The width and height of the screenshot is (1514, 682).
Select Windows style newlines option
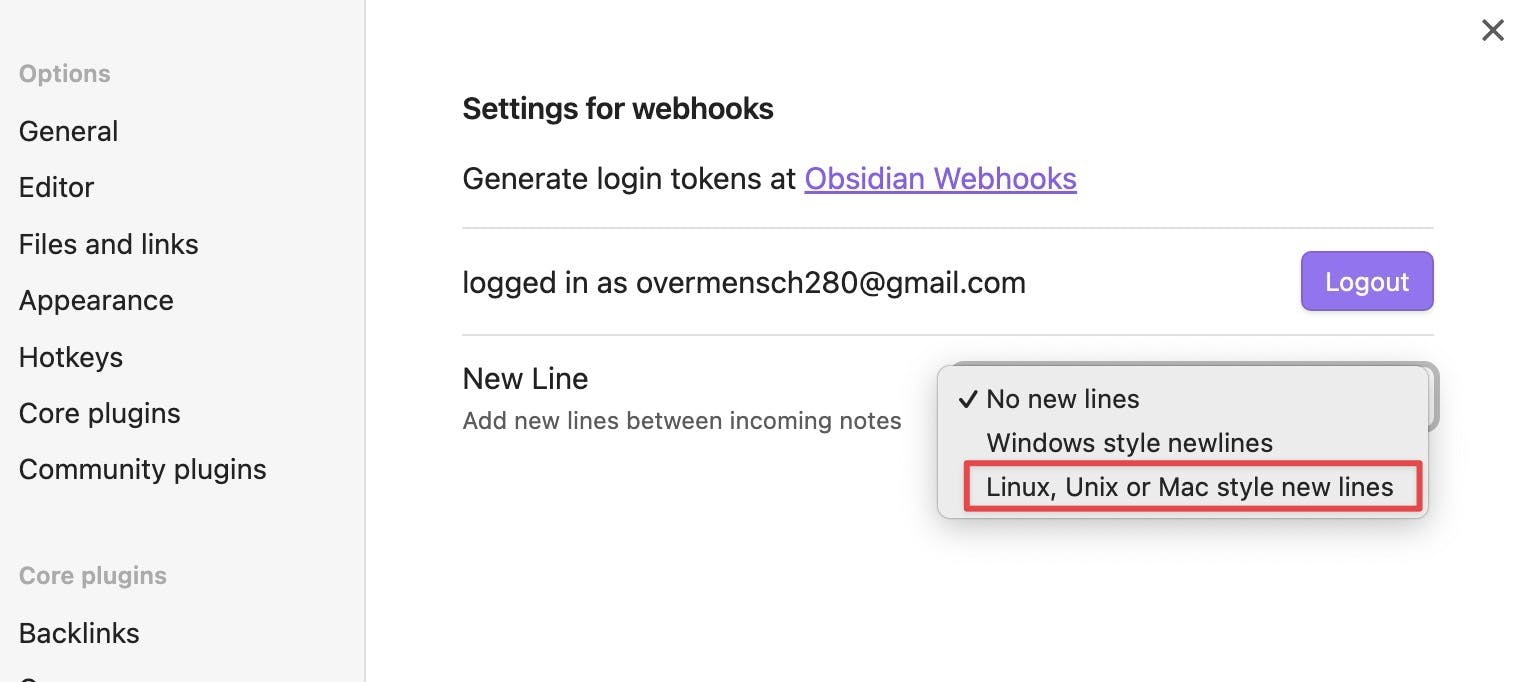pos(1129,443)
